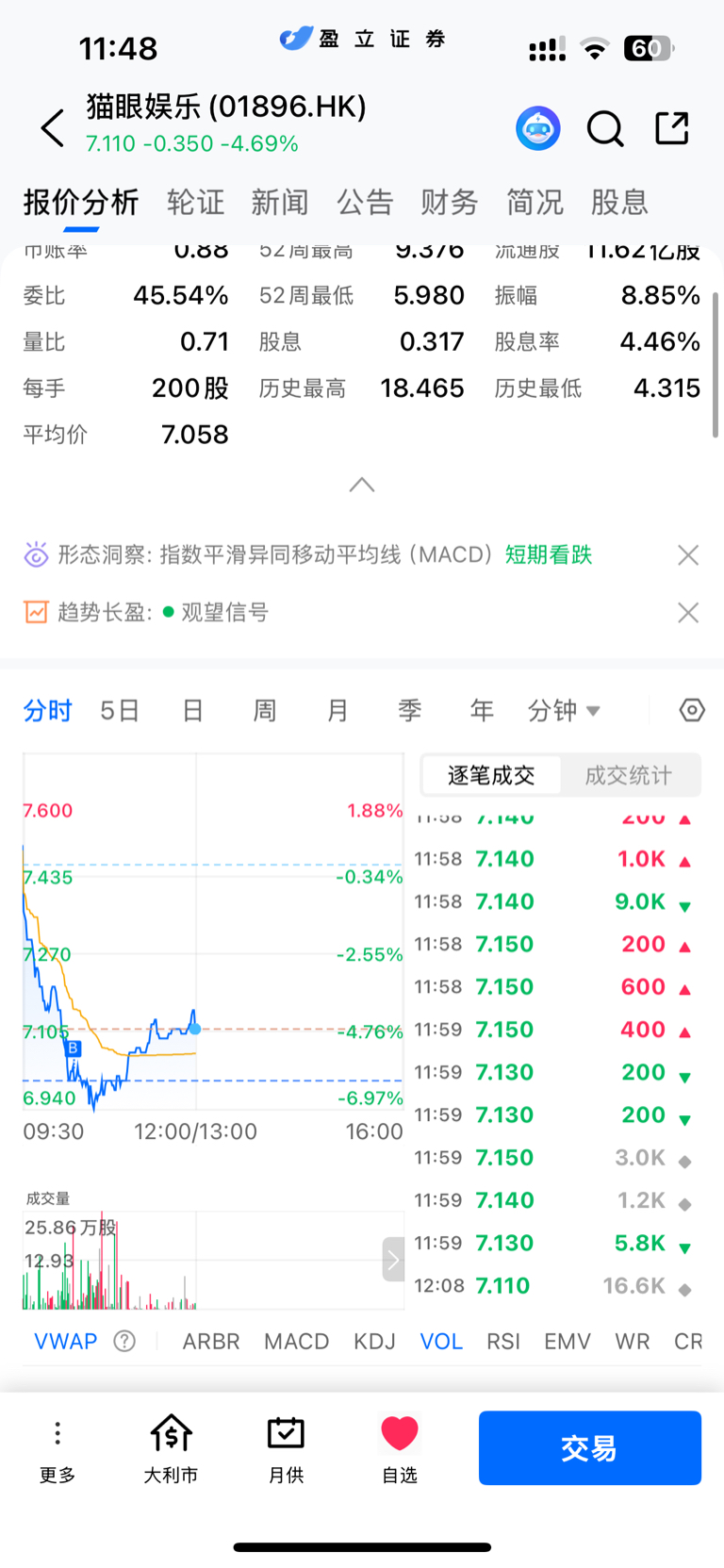This screenshot has height=1568, width=724.
Task: Open chart settings hexagon icon
Action: pos(692,710)
